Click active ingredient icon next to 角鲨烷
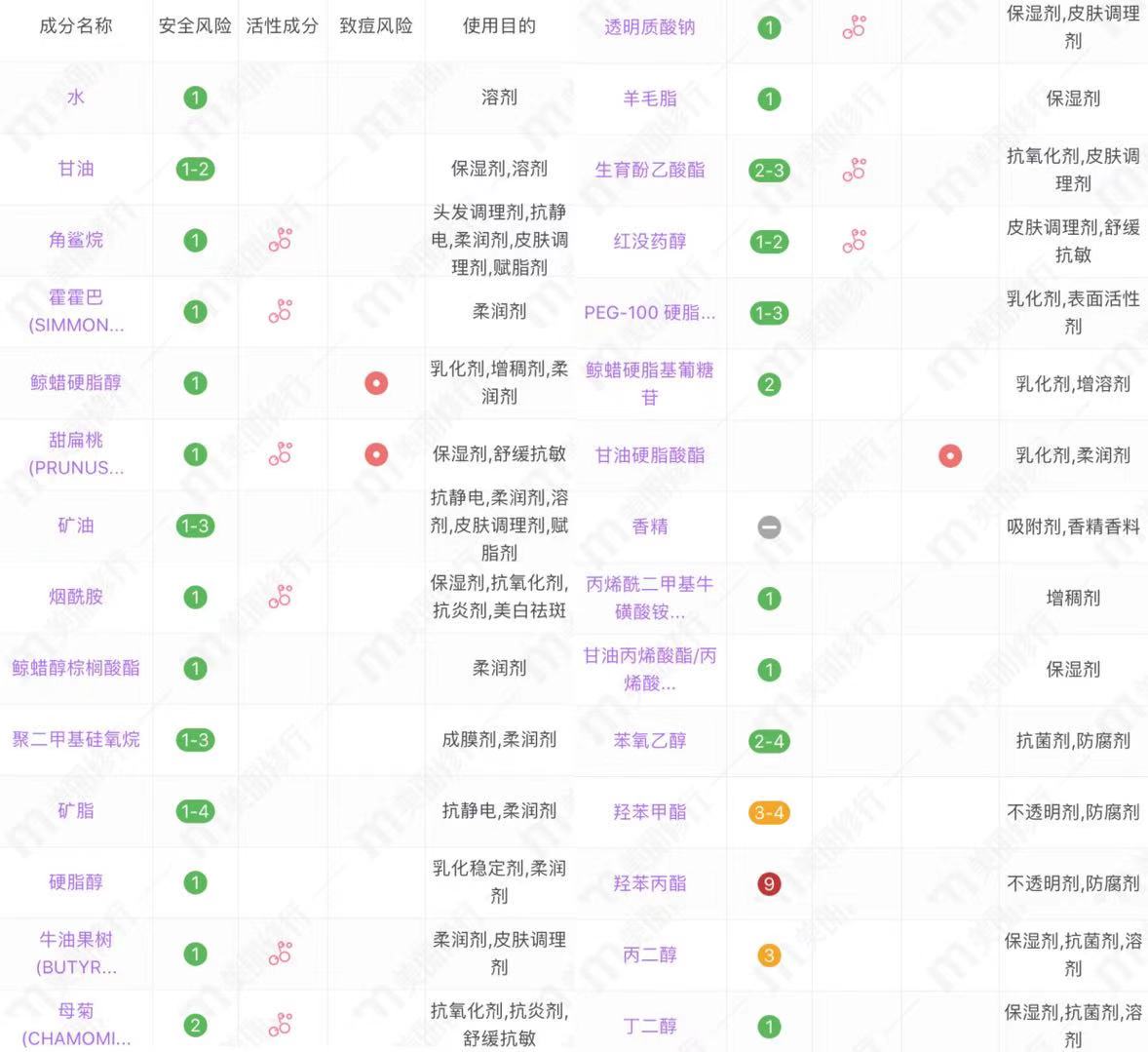This screenshot has width=1148, height=1052. pyautogui.click(x=281, y=239)
